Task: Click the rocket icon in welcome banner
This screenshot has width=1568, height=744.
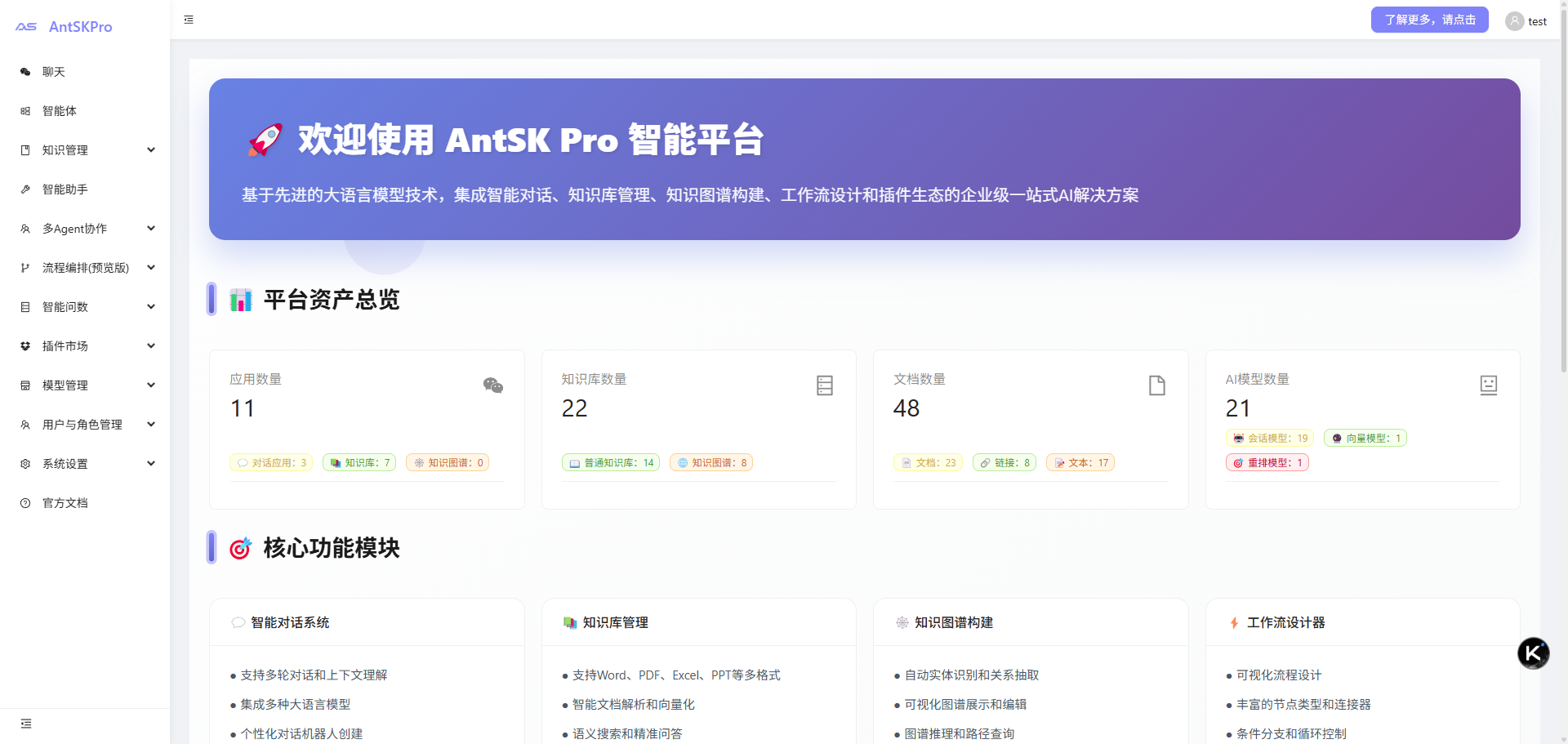Action: coord(265,140)
